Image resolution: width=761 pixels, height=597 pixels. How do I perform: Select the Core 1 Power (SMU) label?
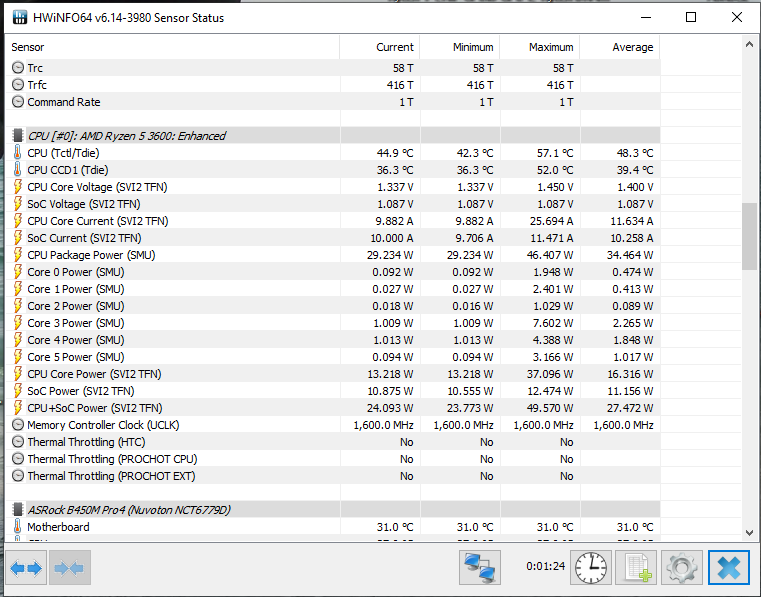(x=76, y=289)
